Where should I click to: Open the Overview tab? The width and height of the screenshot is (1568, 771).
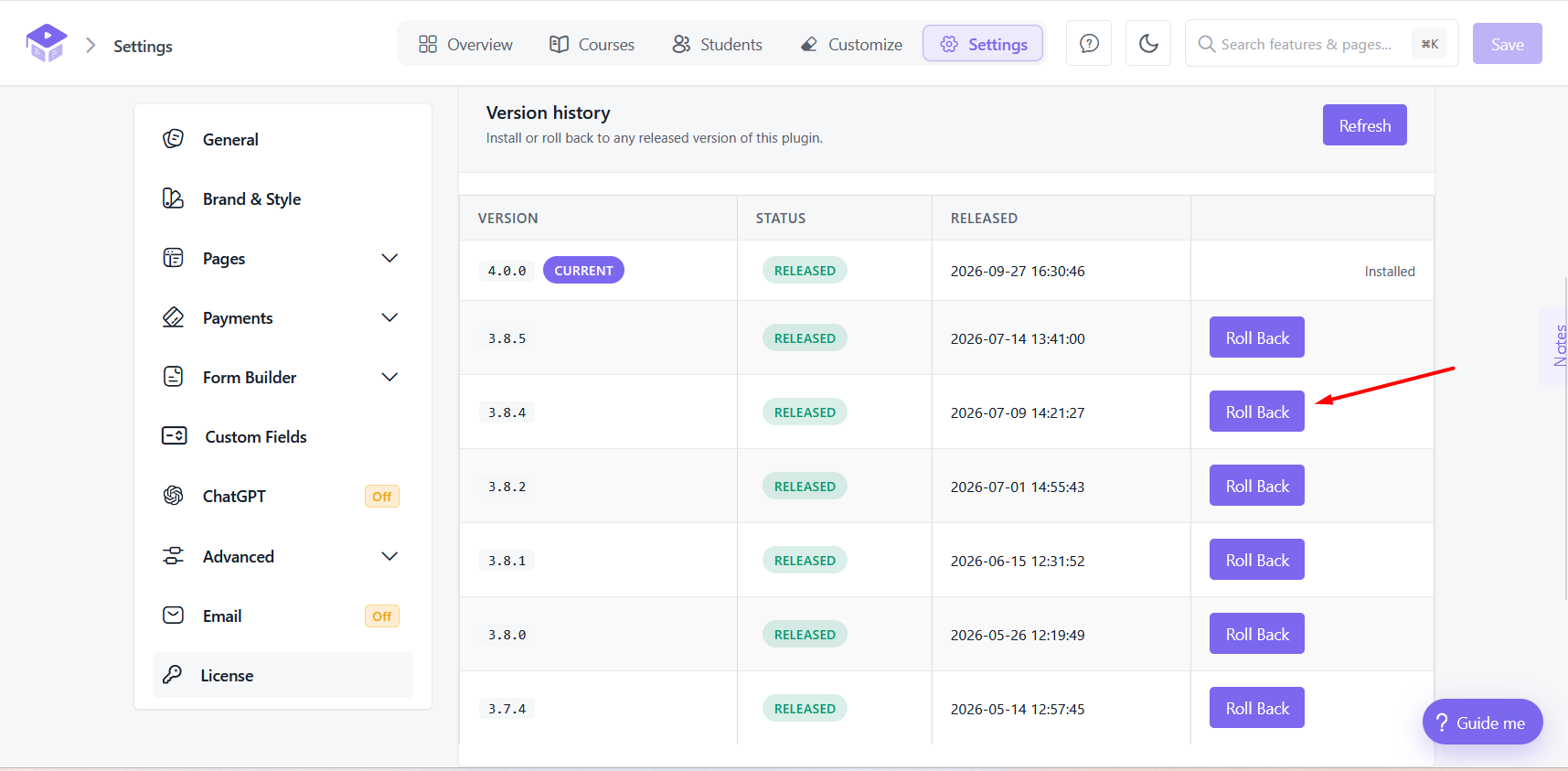coord(465,44)
